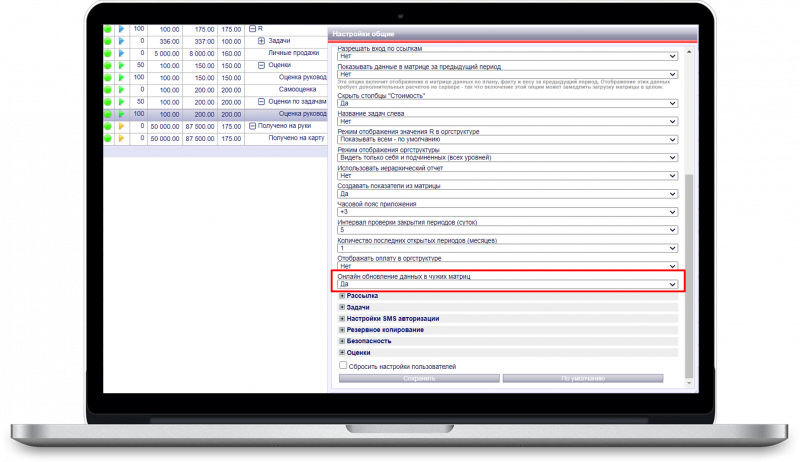Expand the Настройки SMS авторизации section
The width and height of the screenshot is (800, 462).
point(342,319)
